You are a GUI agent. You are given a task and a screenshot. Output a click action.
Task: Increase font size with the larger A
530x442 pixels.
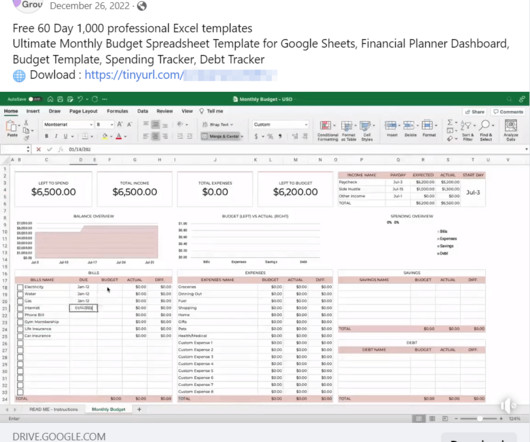[x=120, y=124]
